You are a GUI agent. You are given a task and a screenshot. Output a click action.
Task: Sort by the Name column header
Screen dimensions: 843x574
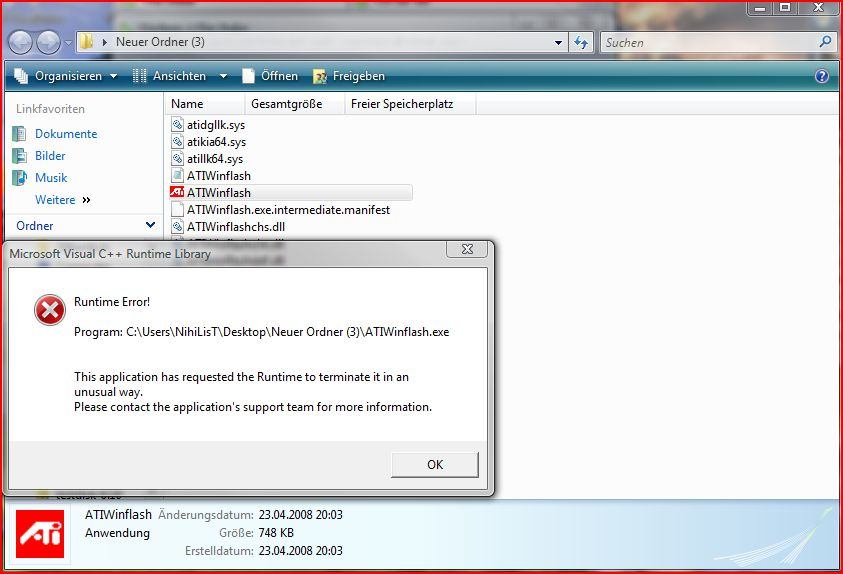204,104
